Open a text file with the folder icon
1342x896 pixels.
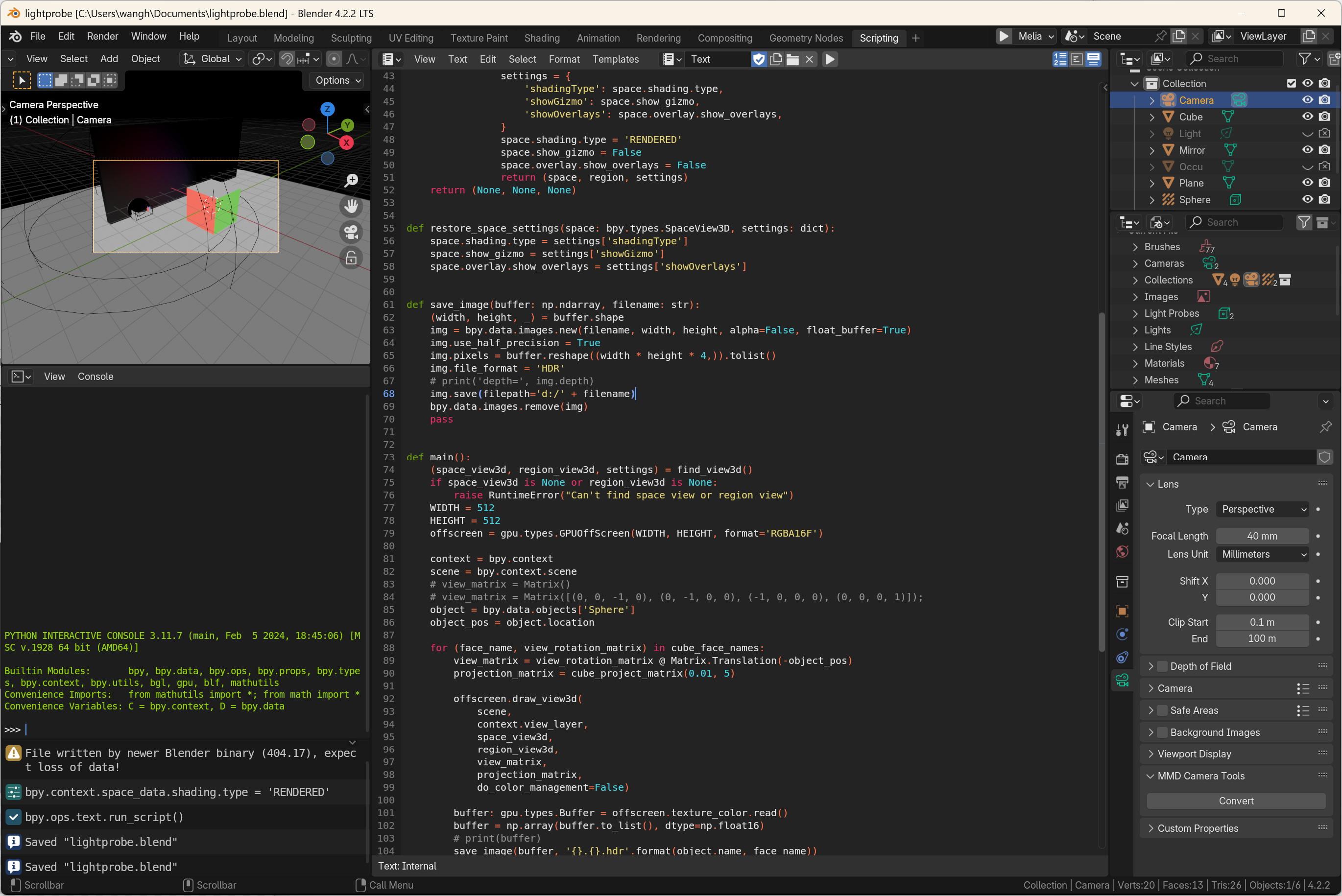(792, 59)
